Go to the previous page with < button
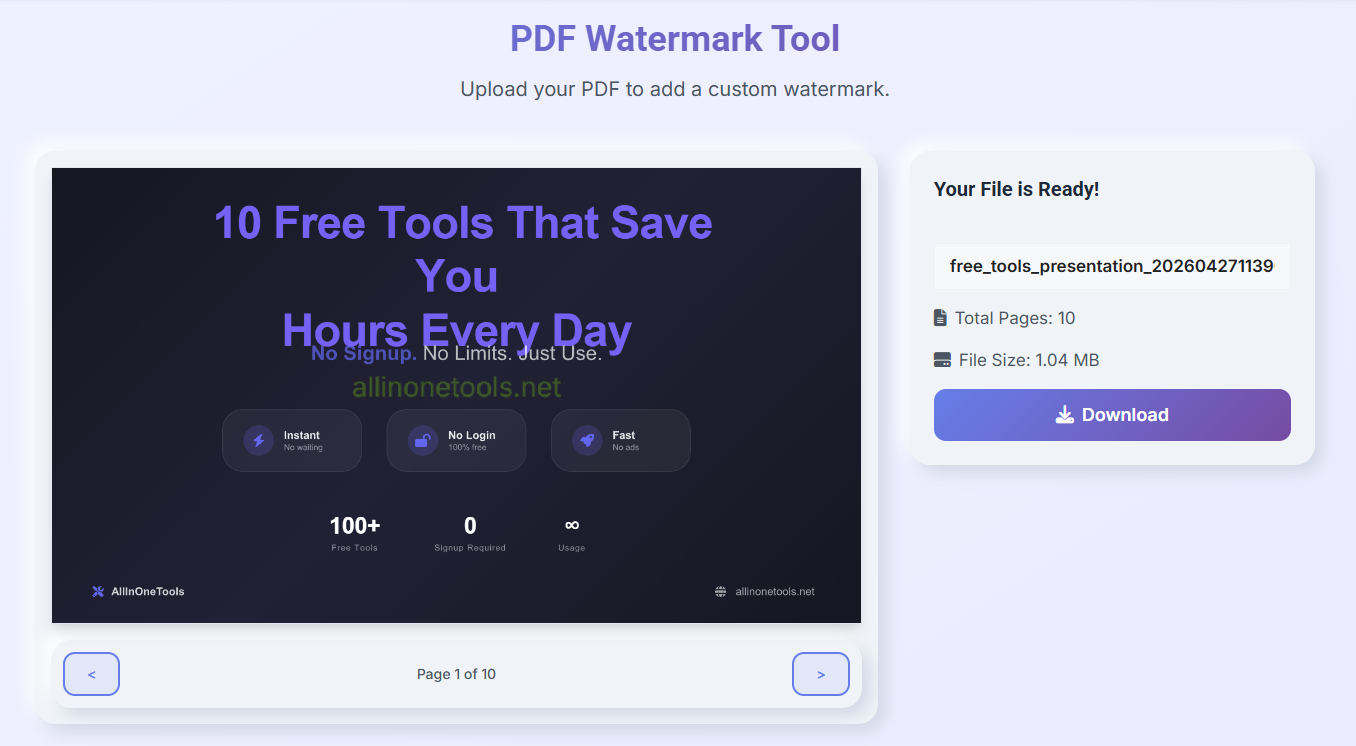The width and height of the screenshot is (1356, 746). (x=91, y=674)
